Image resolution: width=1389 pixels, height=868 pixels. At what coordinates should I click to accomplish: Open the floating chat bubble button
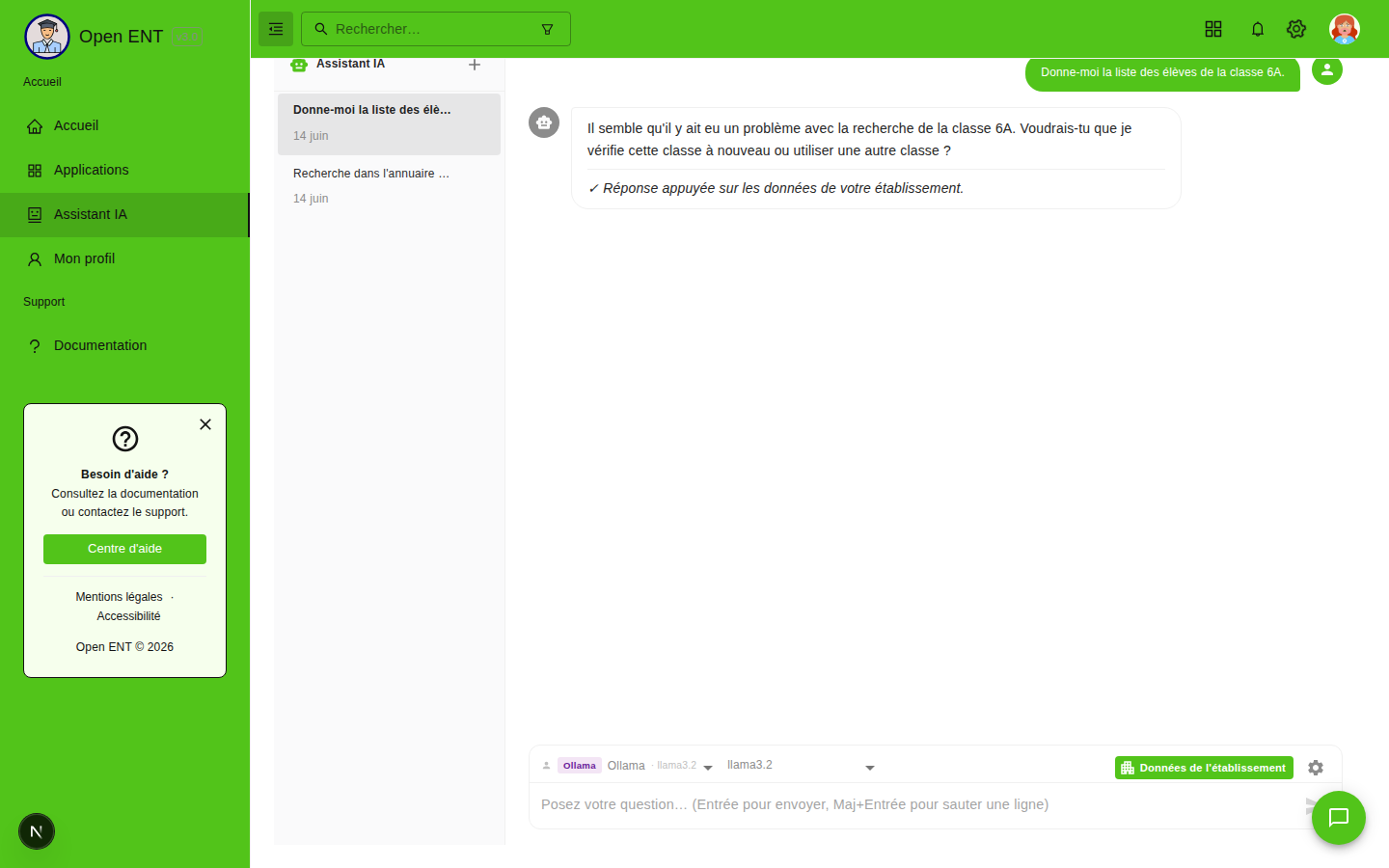pyautogui.click(x=1339, y=818)
